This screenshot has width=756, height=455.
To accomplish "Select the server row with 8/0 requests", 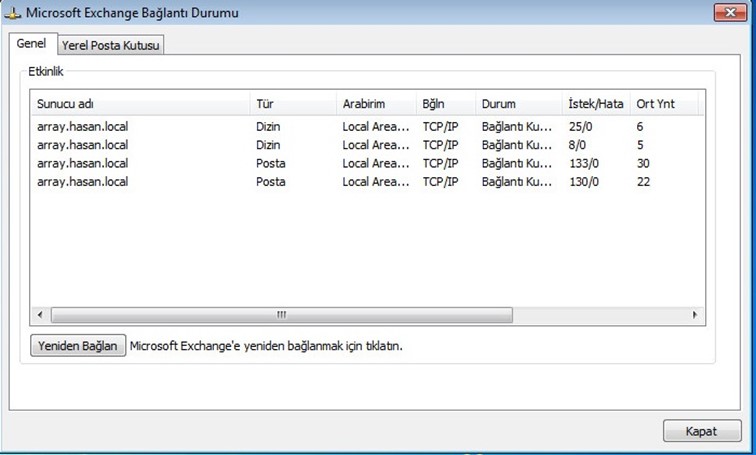I will point(367,145).
